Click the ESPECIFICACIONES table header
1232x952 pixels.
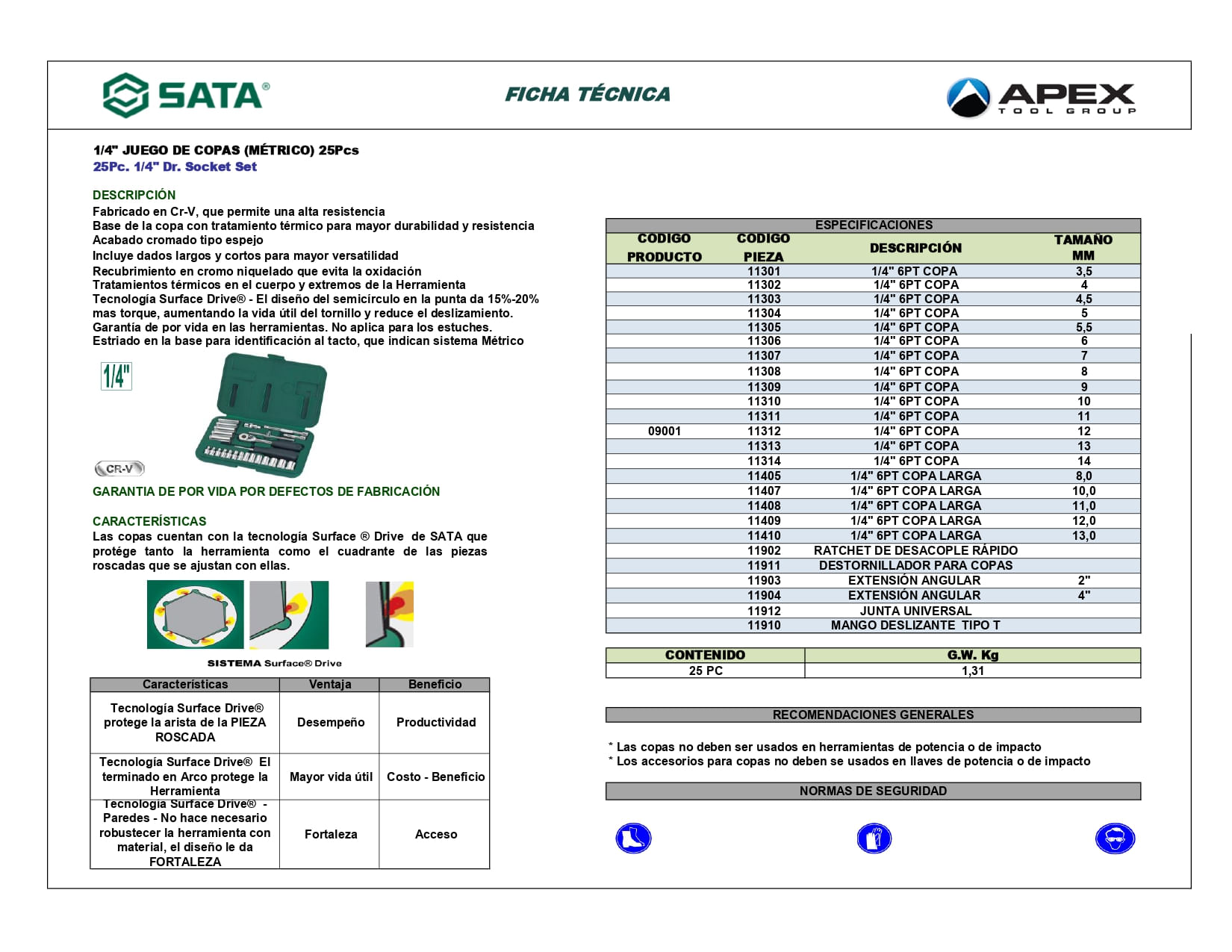874,225
